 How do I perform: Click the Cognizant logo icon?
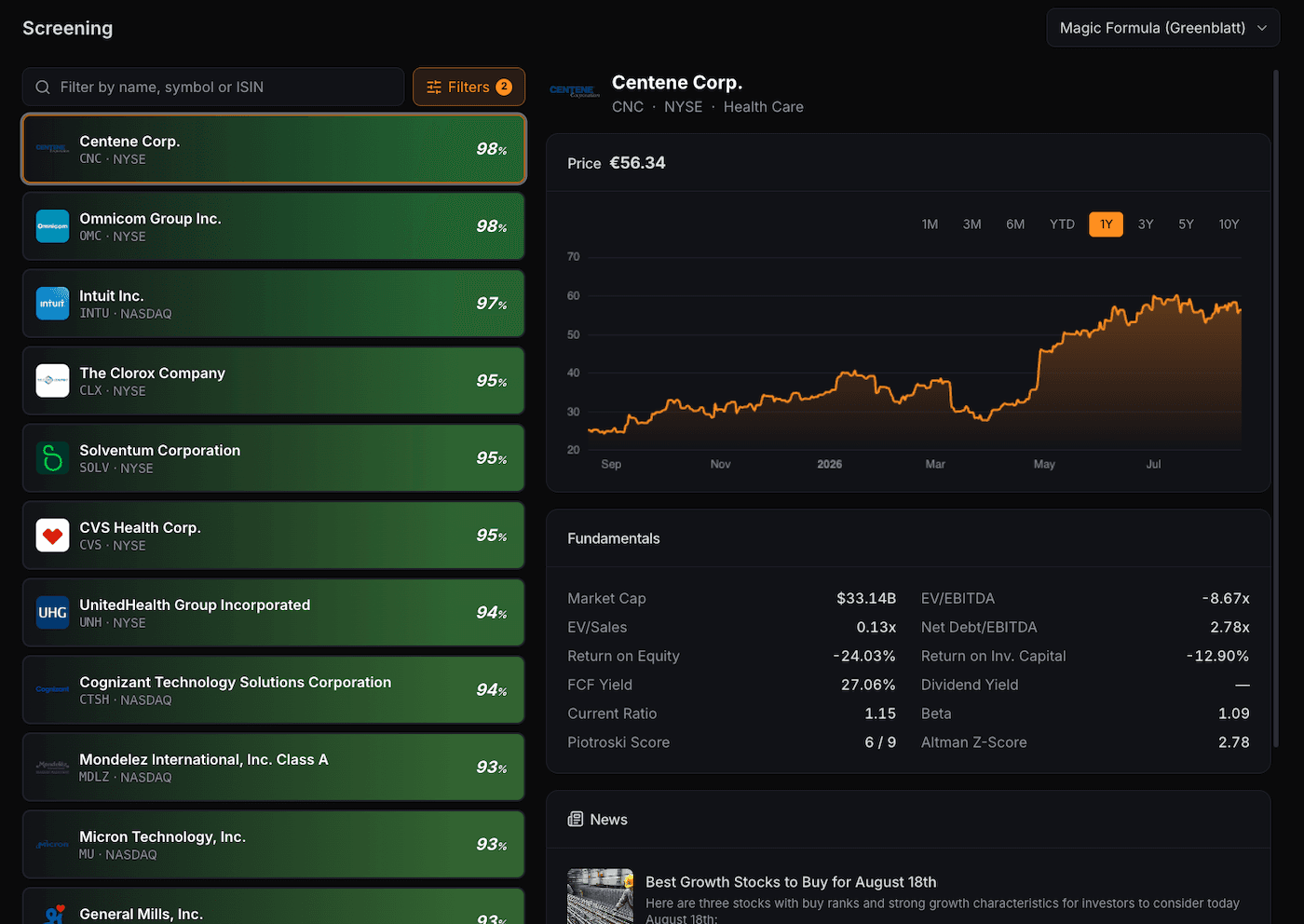coord(52,690)
